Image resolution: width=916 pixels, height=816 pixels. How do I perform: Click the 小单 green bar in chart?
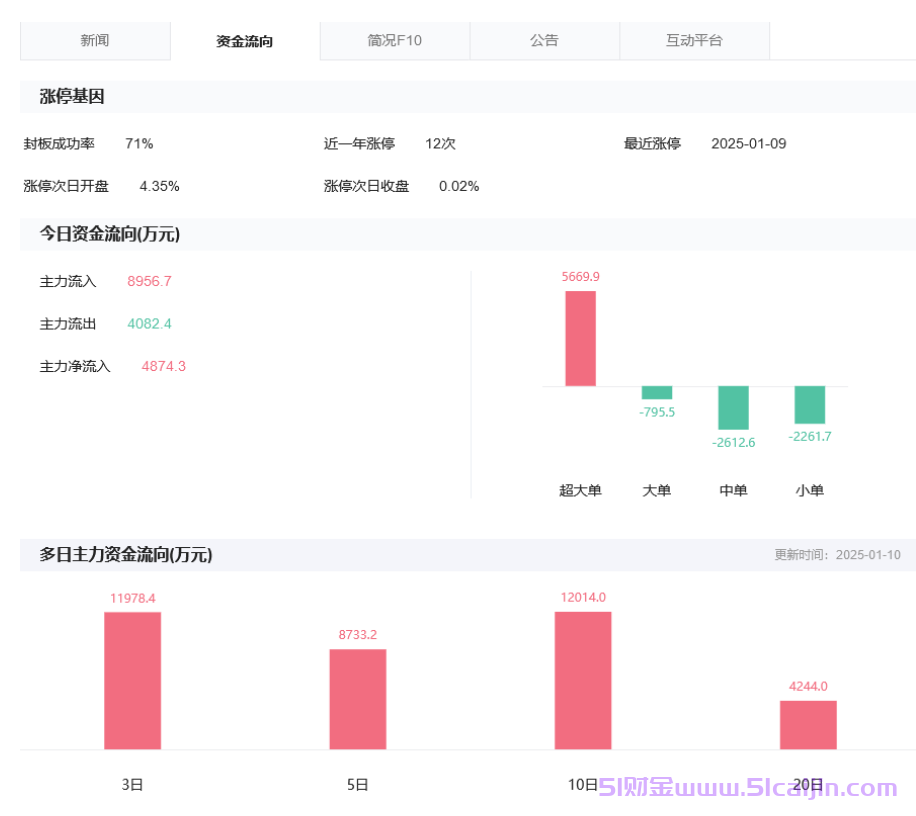click(x=810, y=405)
